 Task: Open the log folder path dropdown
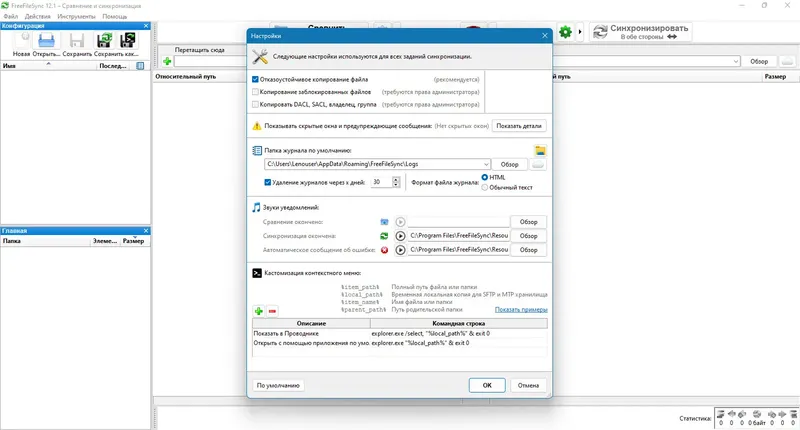pos(485,164)
